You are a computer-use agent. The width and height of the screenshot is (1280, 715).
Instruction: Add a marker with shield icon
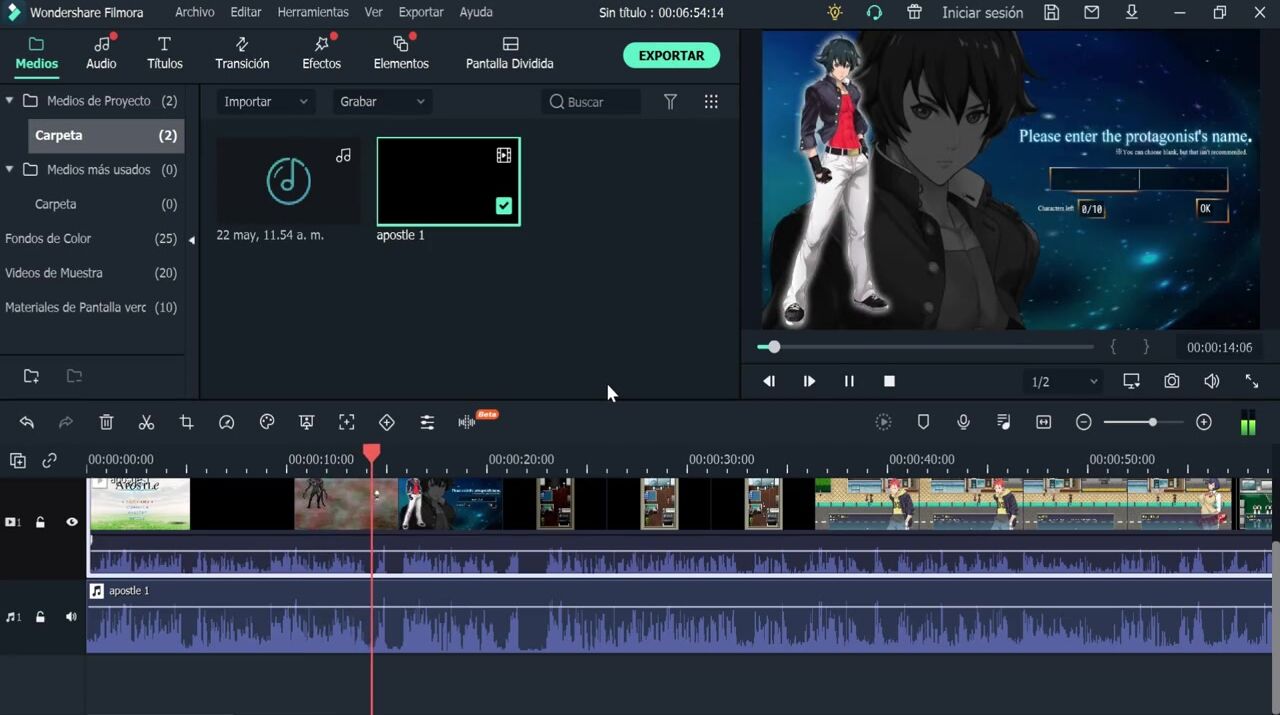pos(923,423)
